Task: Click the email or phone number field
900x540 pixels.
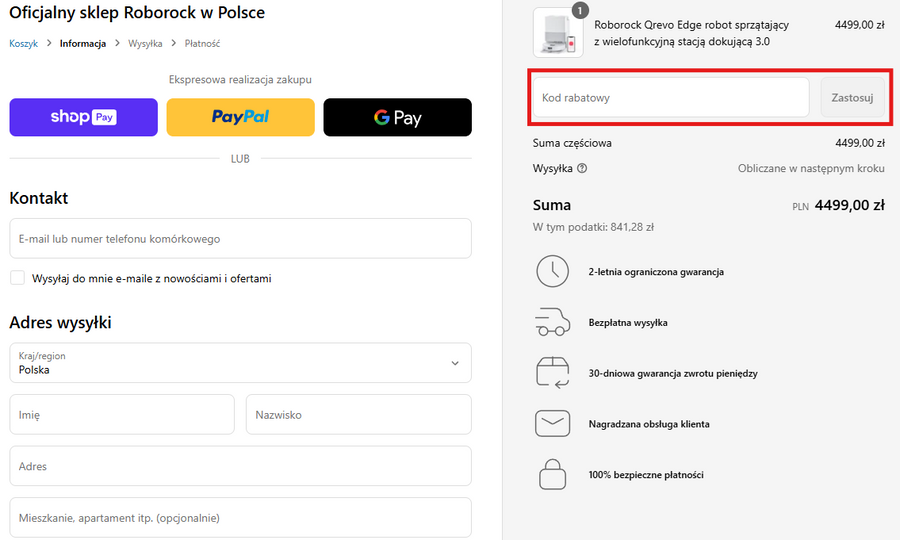Action: tap(240, 239)
